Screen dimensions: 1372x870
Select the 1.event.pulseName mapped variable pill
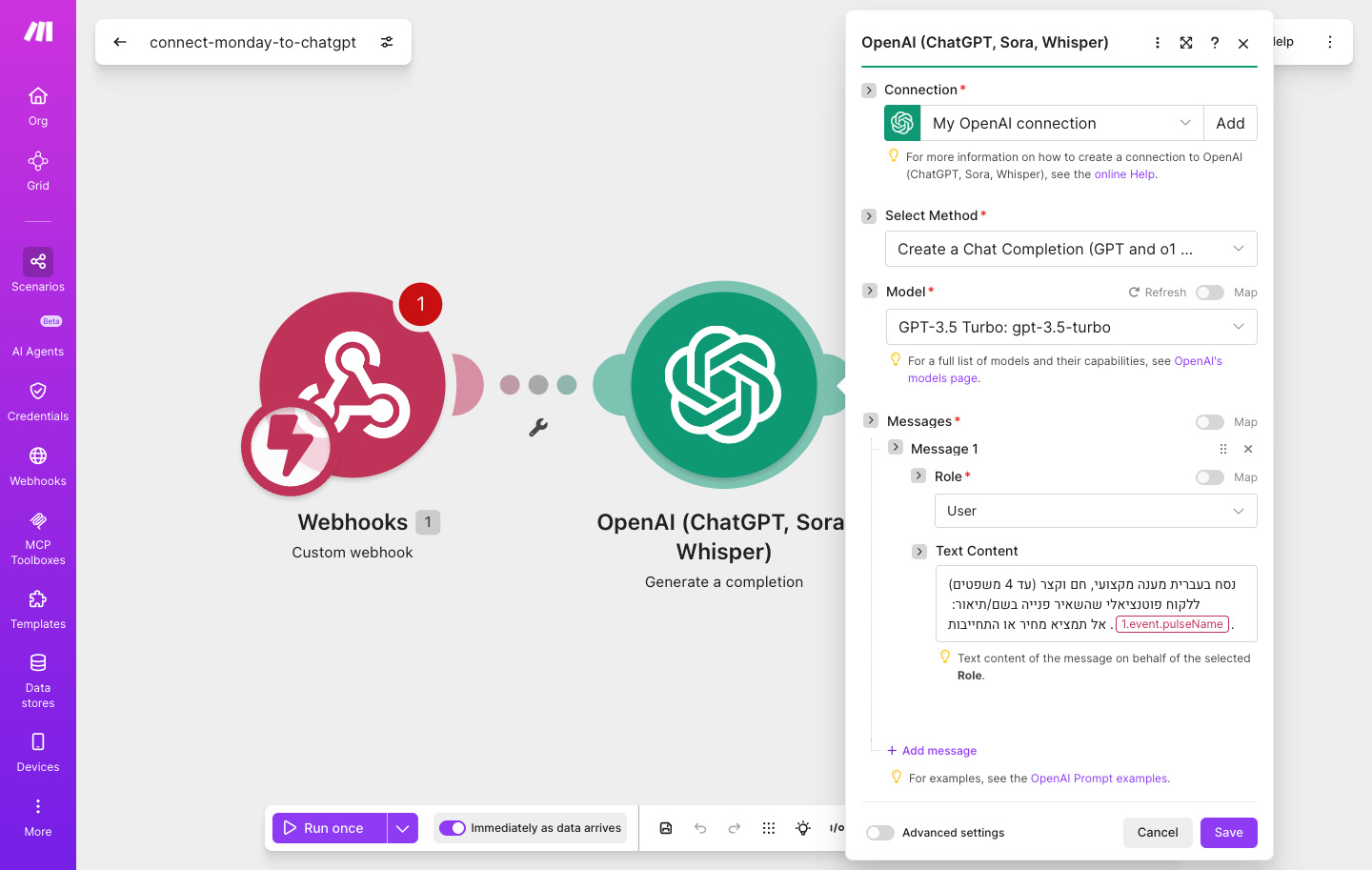[1172, 624]
